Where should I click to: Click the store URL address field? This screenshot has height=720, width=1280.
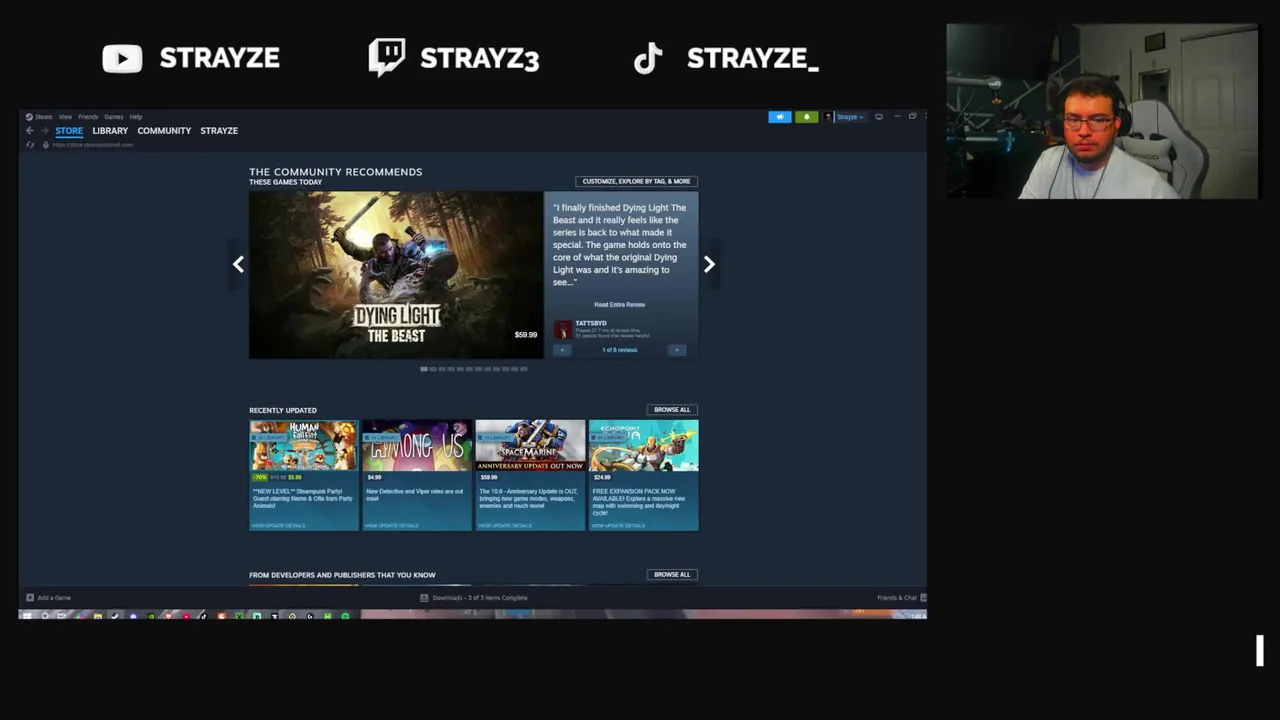click(x=92, y=145)
